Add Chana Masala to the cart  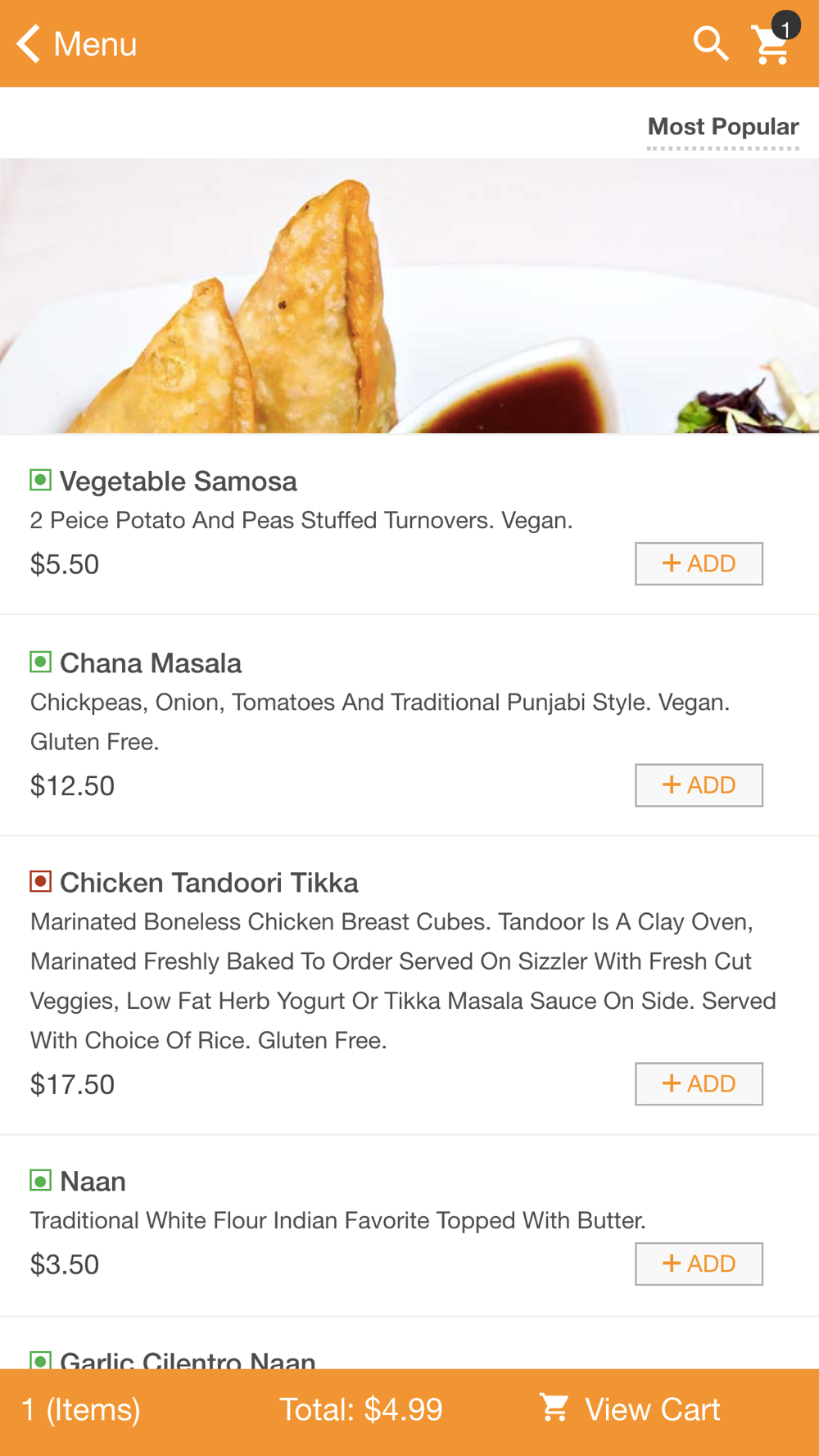[699, 785]
